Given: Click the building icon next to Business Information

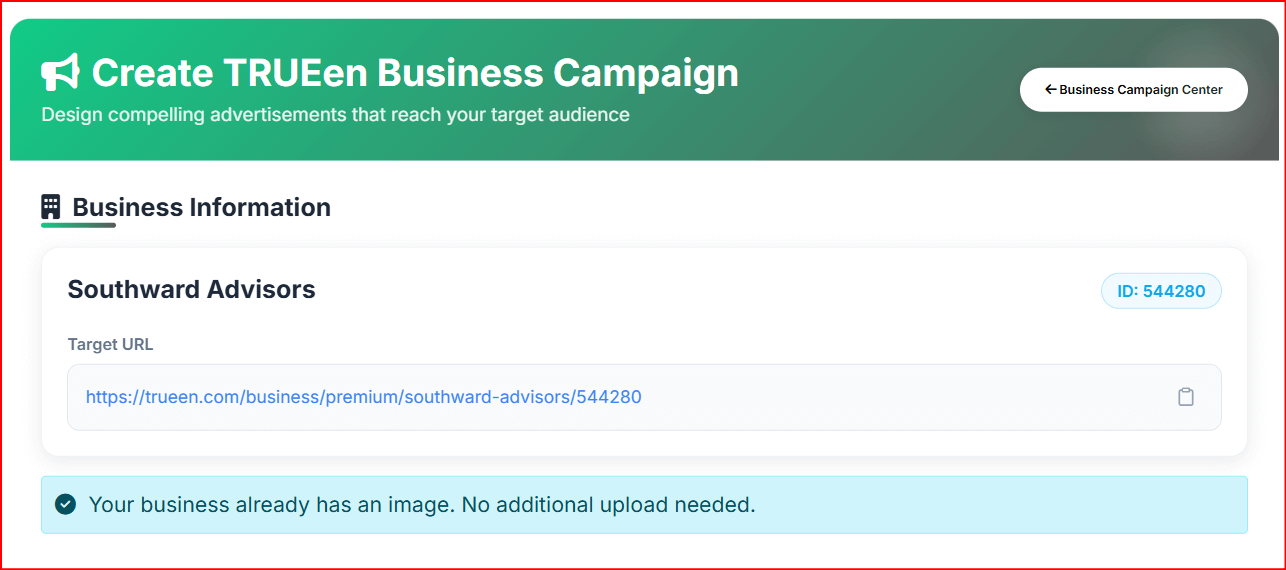Looking at the screenshot, I should [x=50, y=207].
